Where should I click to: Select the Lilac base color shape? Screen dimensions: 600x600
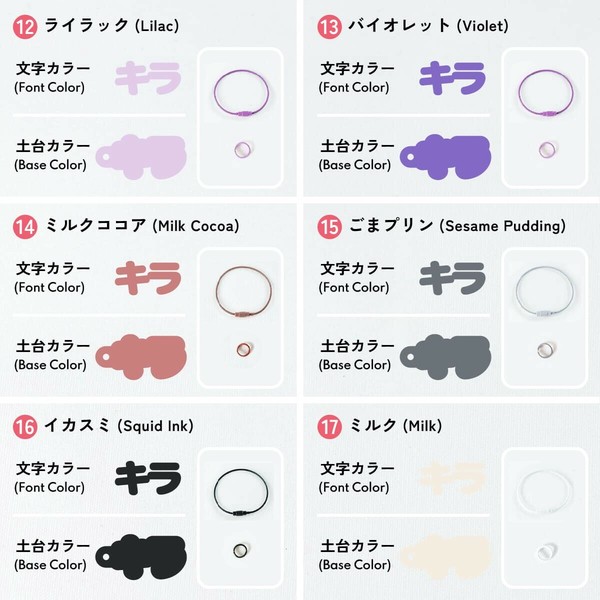click(x=141, y=157)
